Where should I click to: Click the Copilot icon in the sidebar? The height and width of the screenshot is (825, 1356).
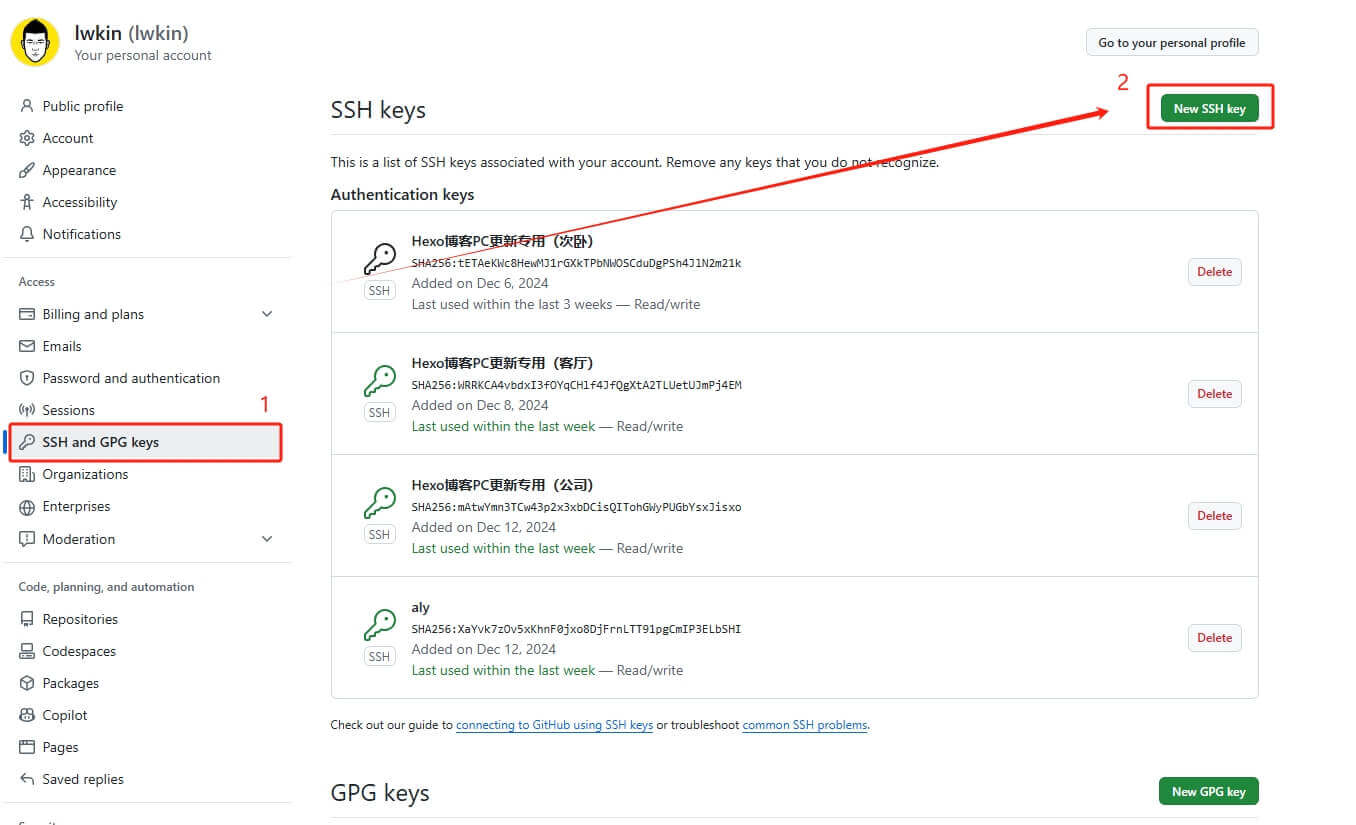pyautogui.click(x=27, y=715)
